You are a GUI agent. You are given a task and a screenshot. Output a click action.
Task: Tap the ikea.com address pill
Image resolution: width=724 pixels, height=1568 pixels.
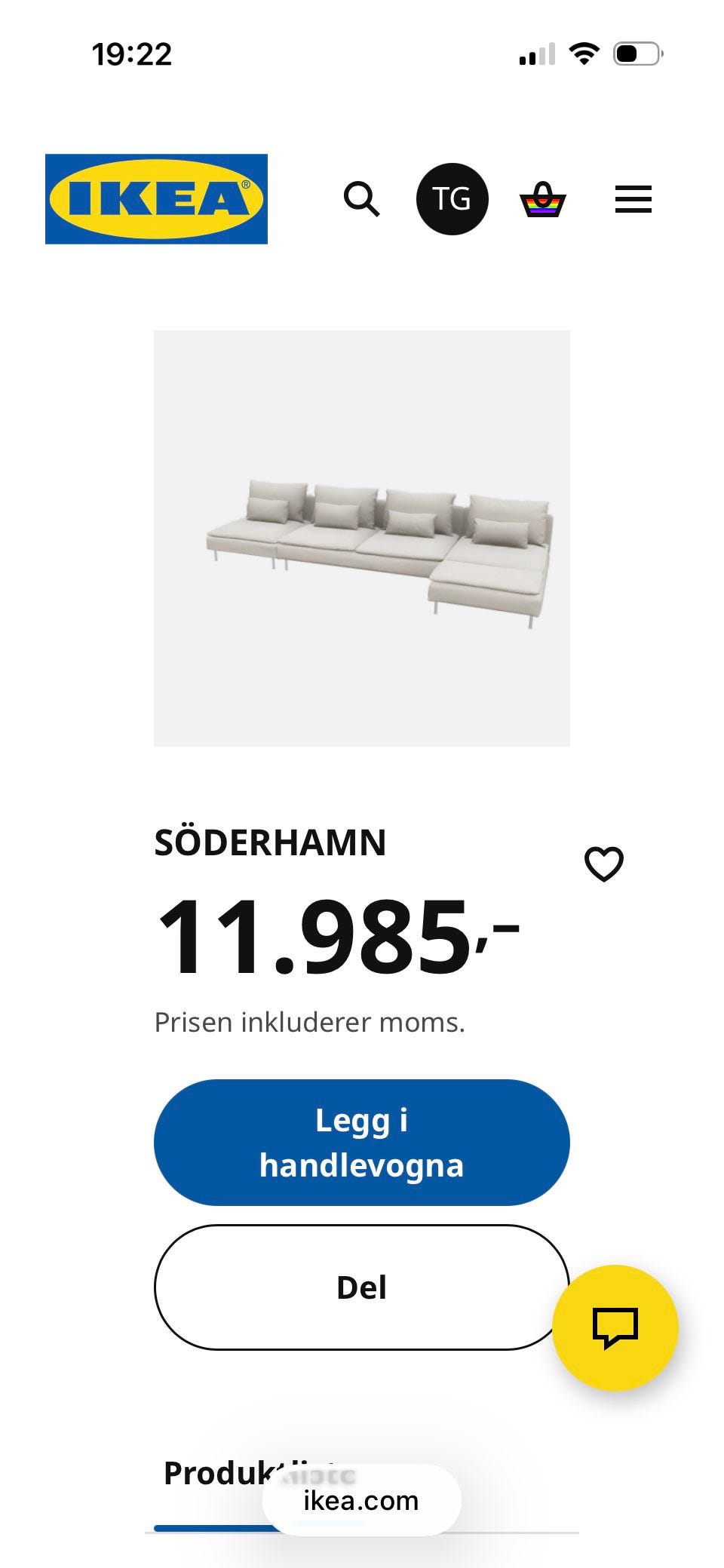pos(361,1501)
